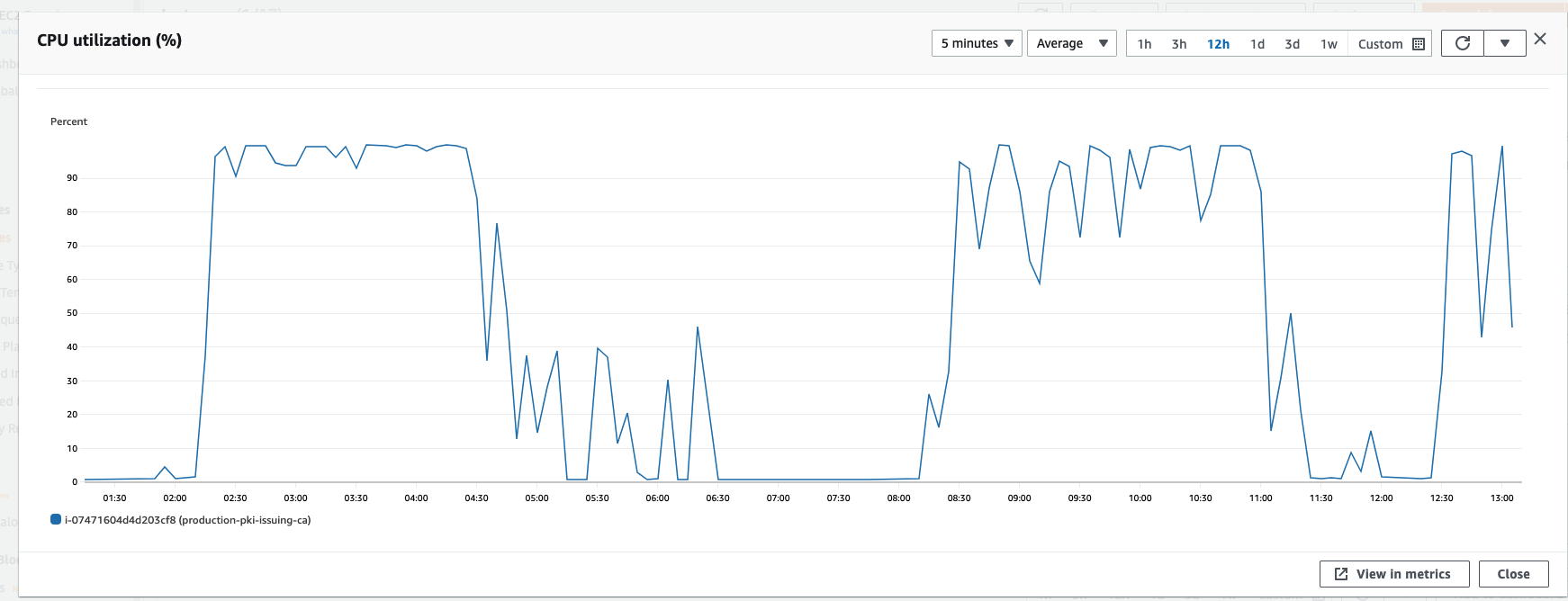The image size is (1568, 601).
Task: Click the CPU utilization (%) title
Action: (109, 40)
